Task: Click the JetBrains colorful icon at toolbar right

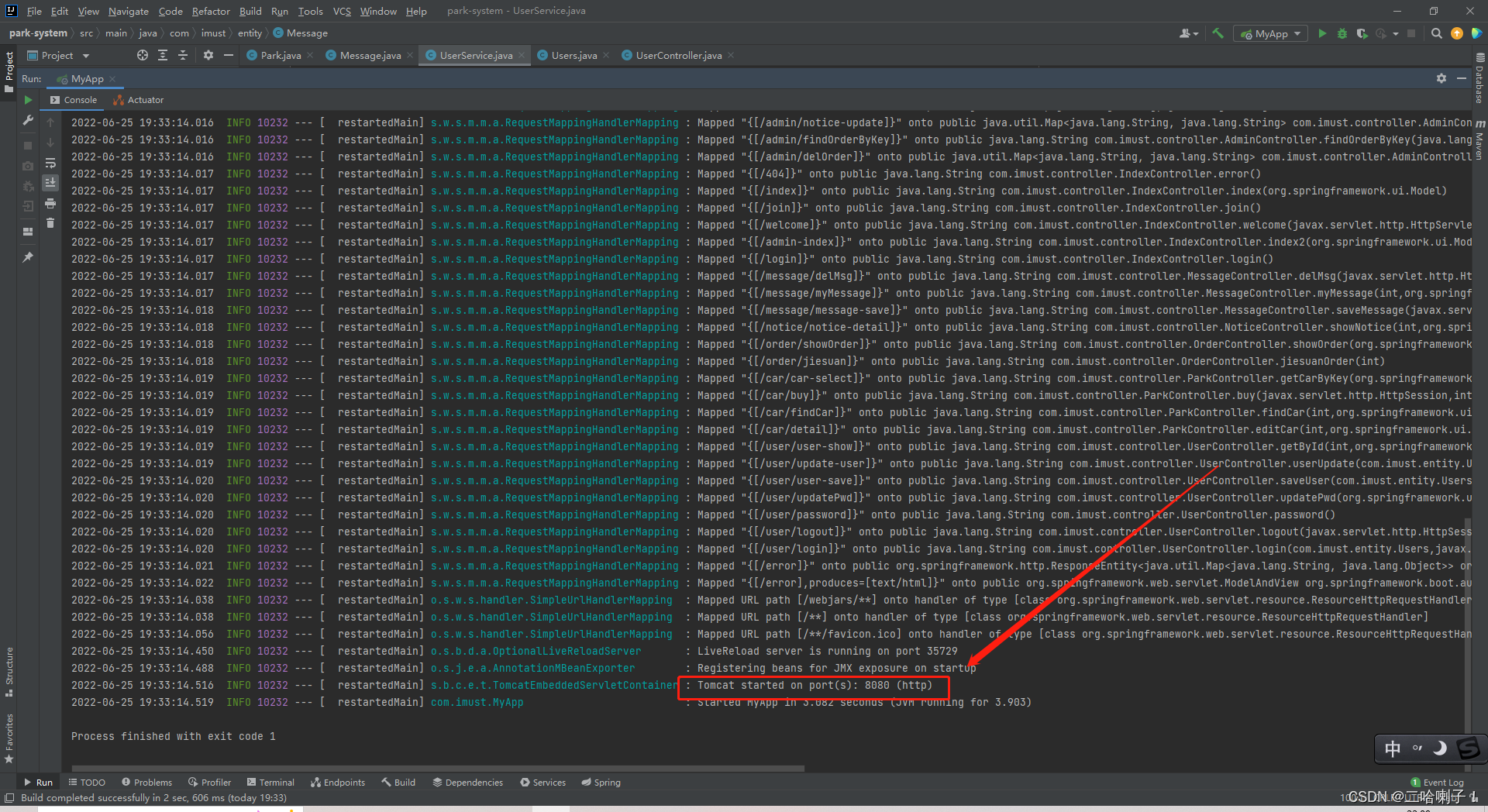Action: click(x=1476, y=33)
